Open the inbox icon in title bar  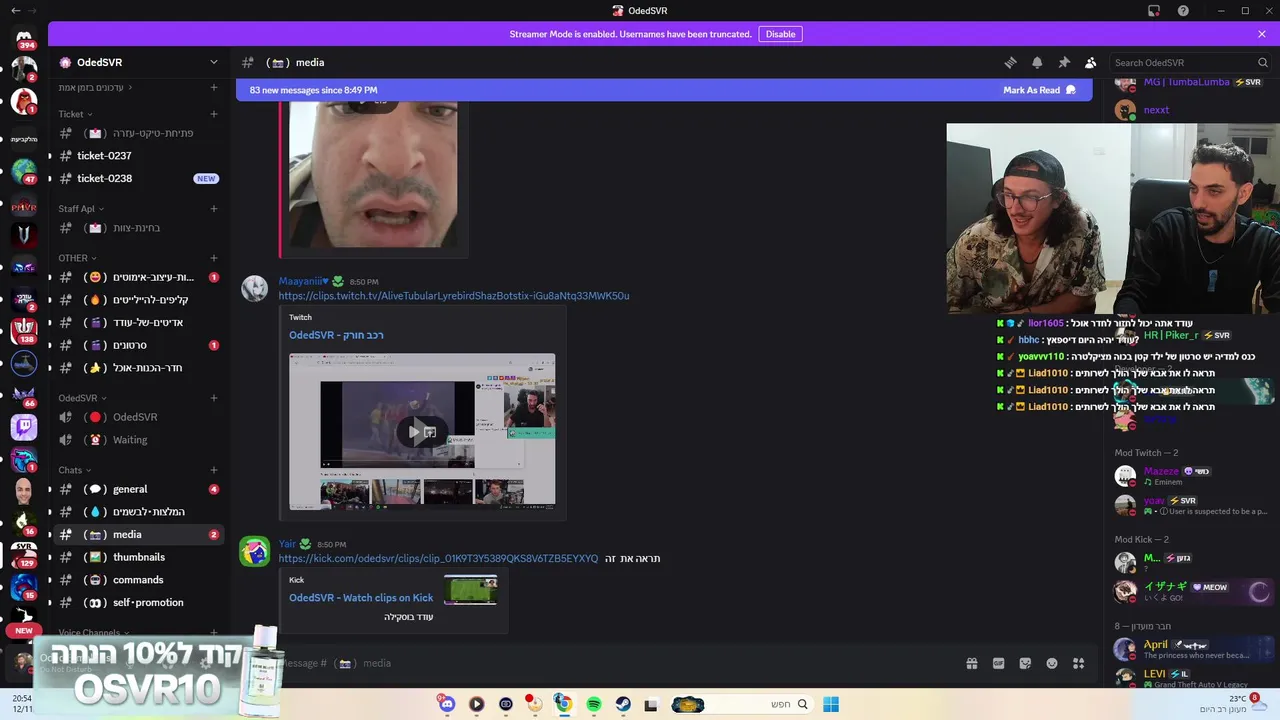(x=1154, y=11)
